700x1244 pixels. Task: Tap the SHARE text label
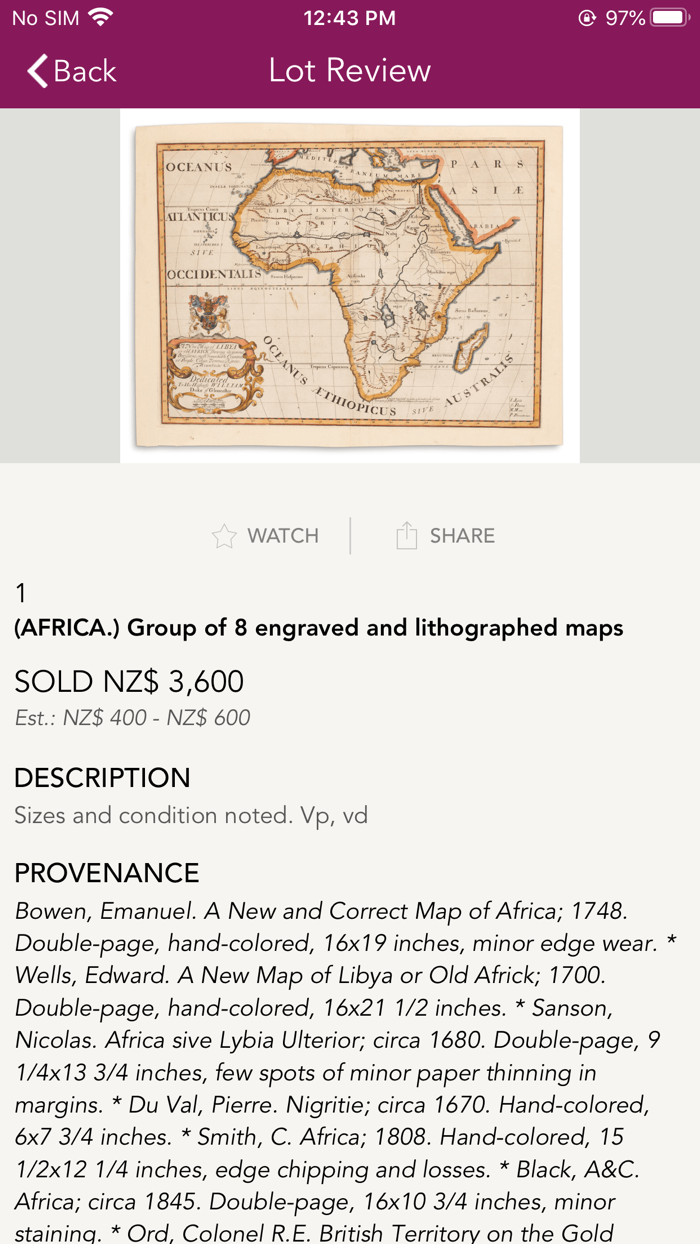462,536
